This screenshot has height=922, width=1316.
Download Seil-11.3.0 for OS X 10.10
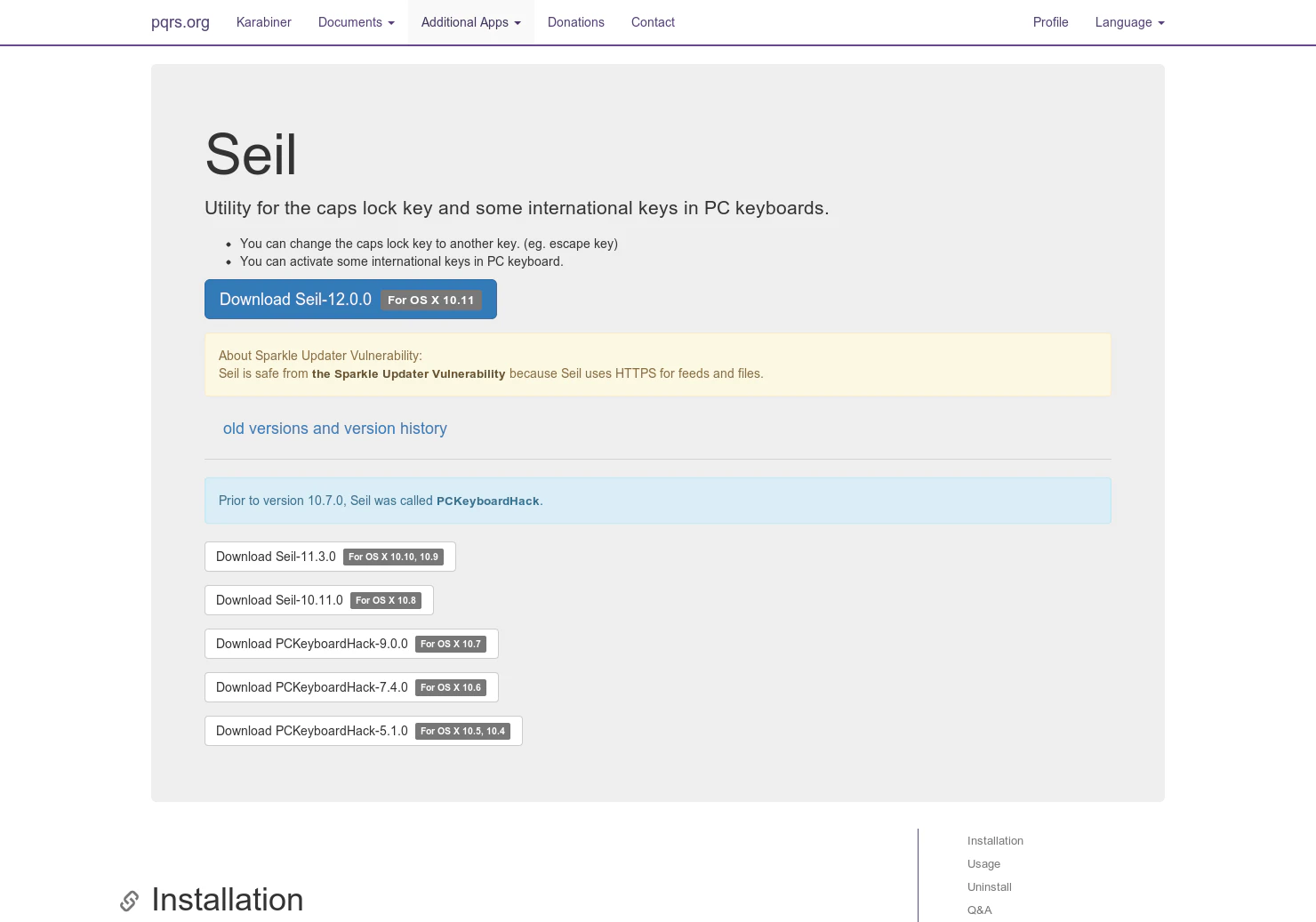330,557
